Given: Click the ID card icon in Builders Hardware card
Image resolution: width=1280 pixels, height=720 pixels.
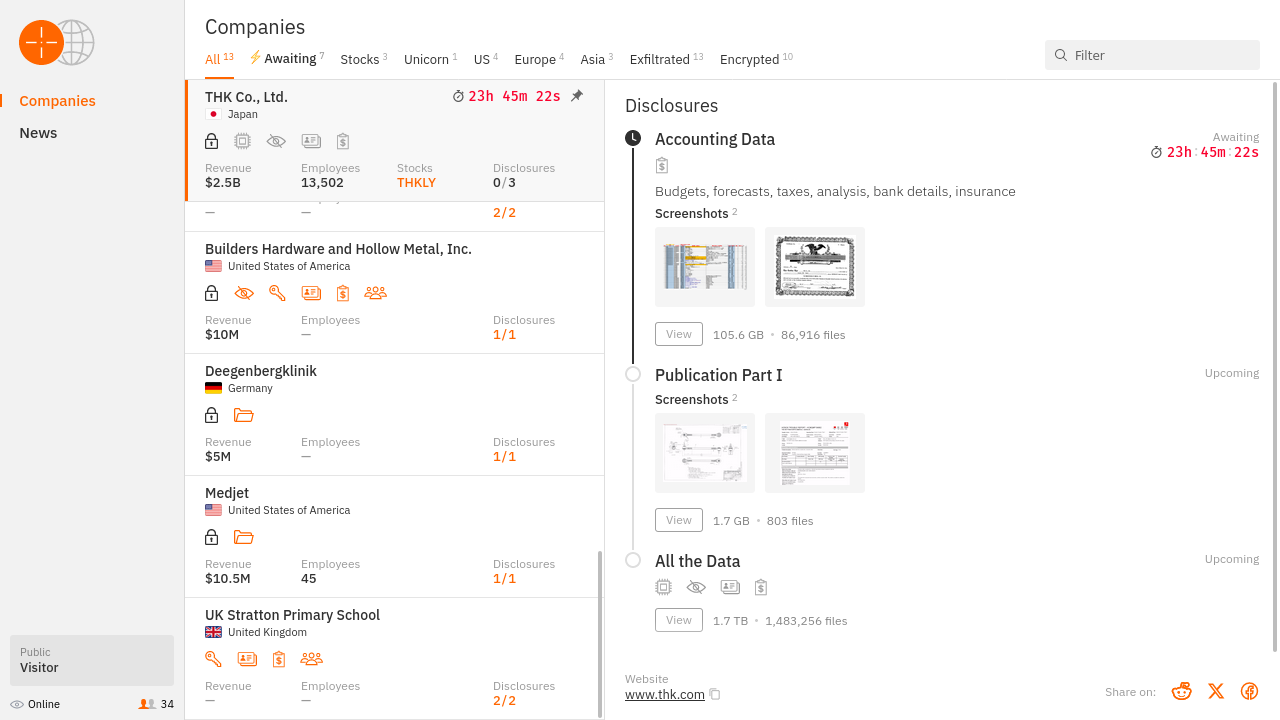Looking at the screenshot, I should (x=311, y=293).
